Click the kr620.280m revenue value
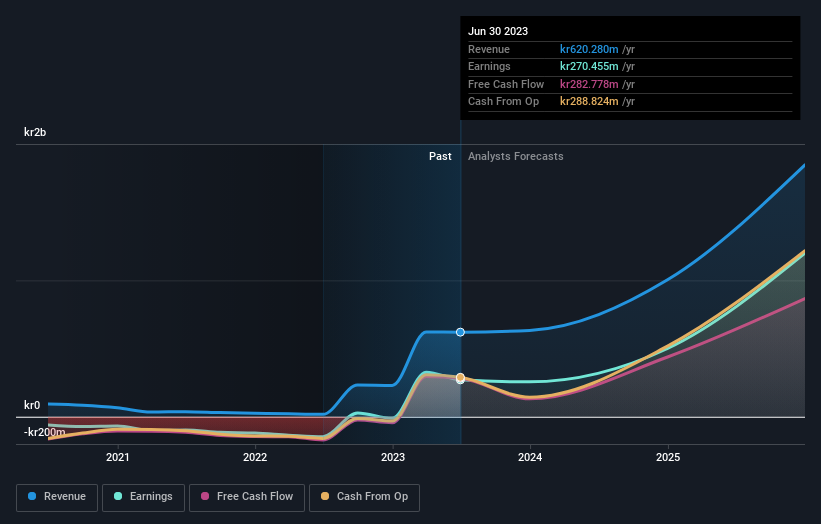 pyautogui.click(x=589, y=49)
